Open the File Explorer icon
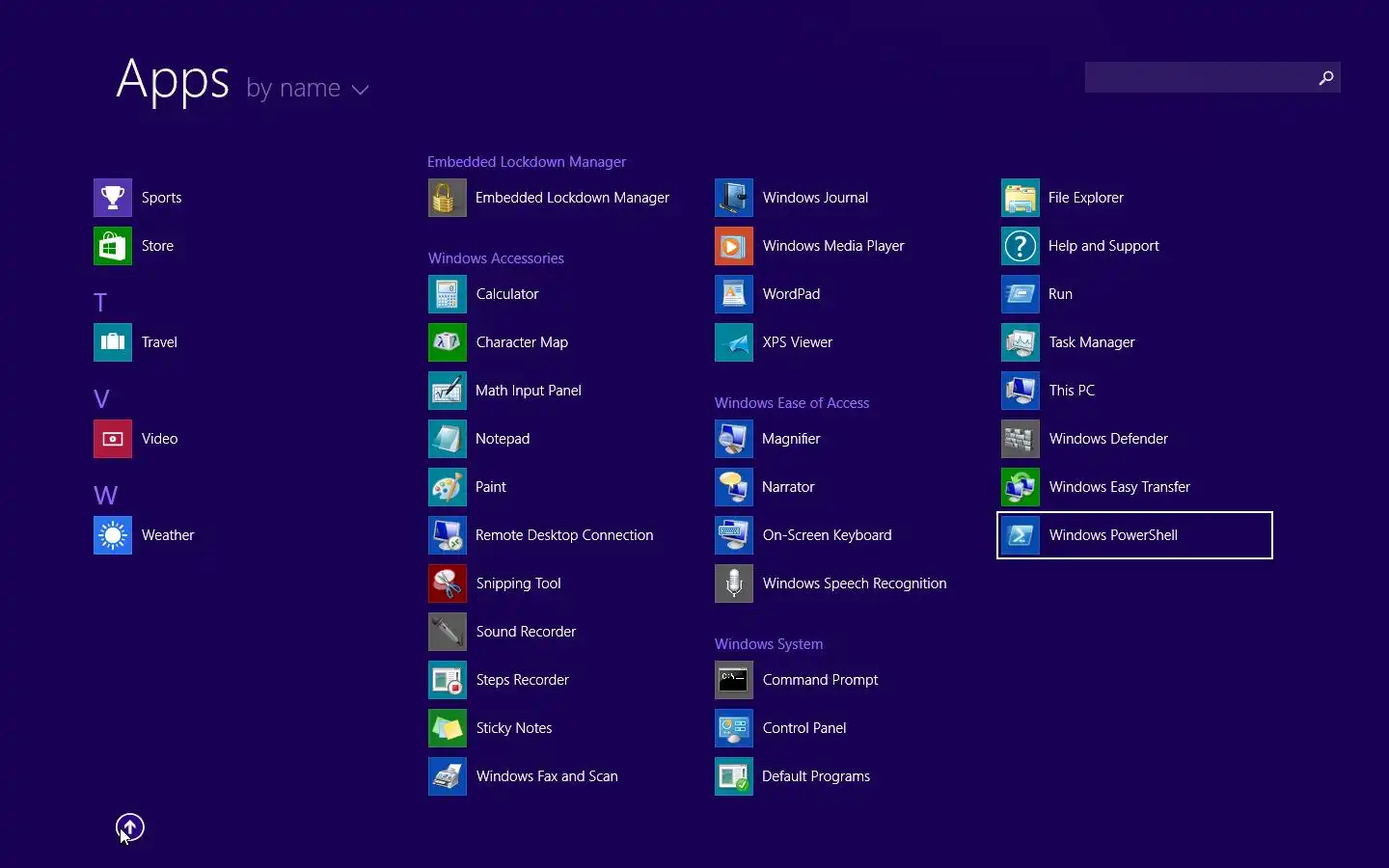Screen dimensions: 1389x868 [x=1021, y=198]
